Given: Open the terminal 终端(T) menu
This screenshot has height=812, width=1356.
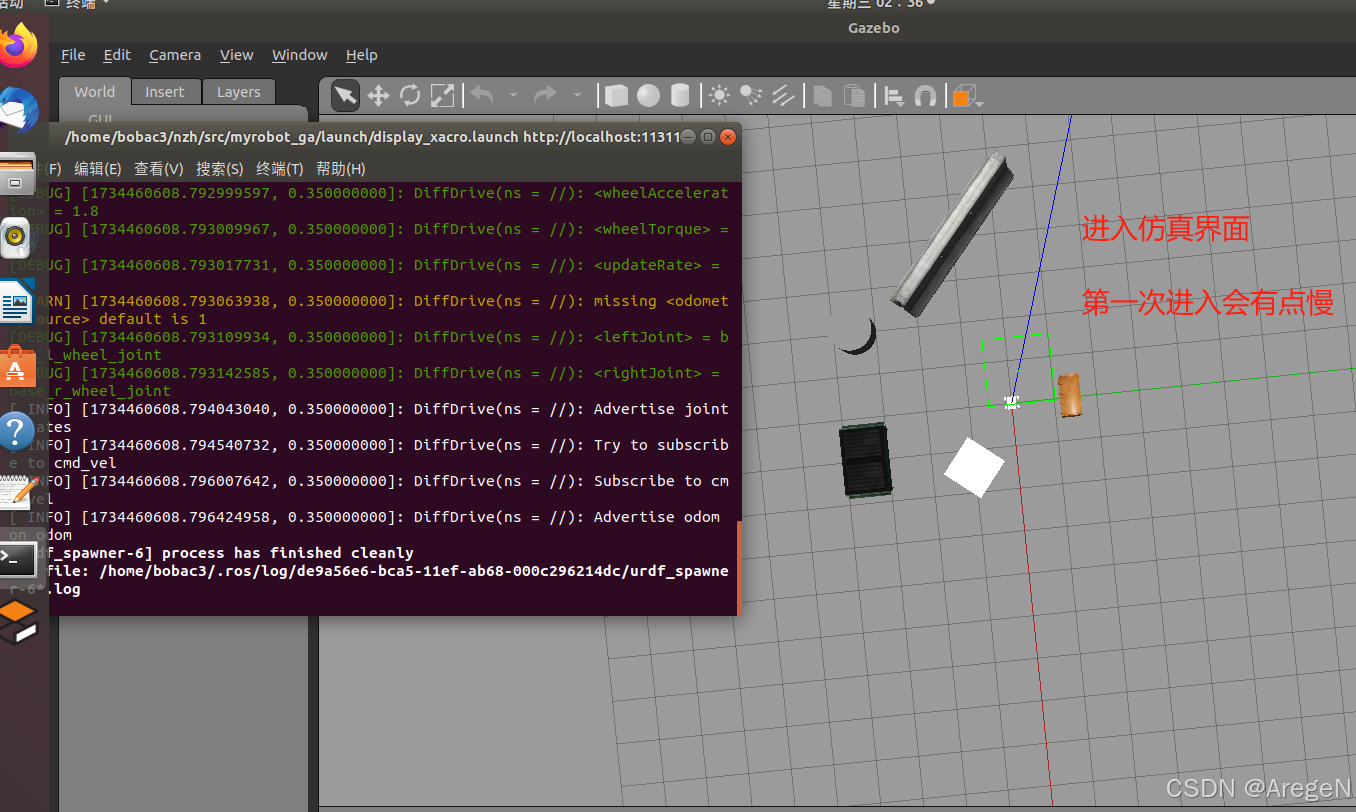Looking at the screenshot, I should 280,169.
